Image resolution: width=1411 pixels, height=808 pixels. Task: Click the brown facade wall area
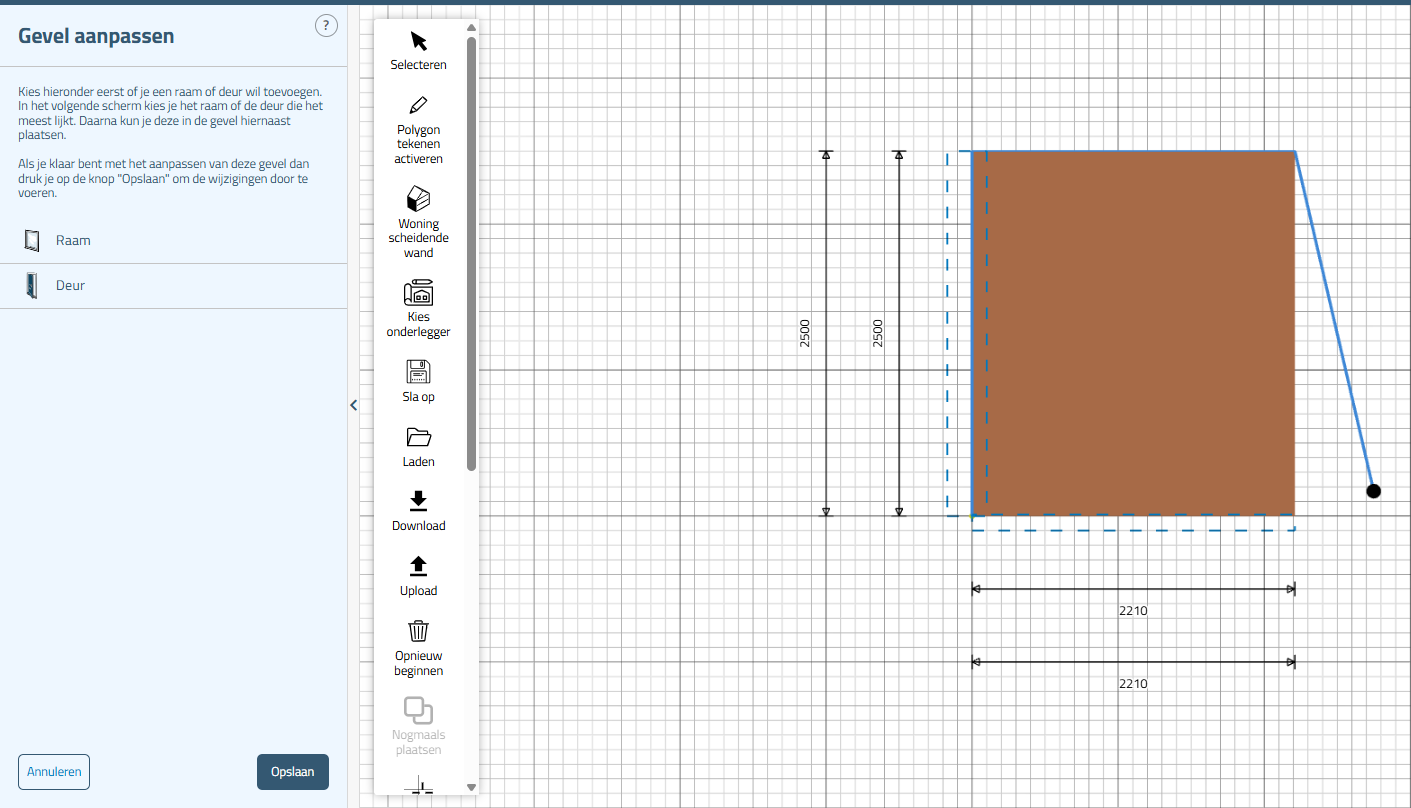click(x=1133, y=333)
